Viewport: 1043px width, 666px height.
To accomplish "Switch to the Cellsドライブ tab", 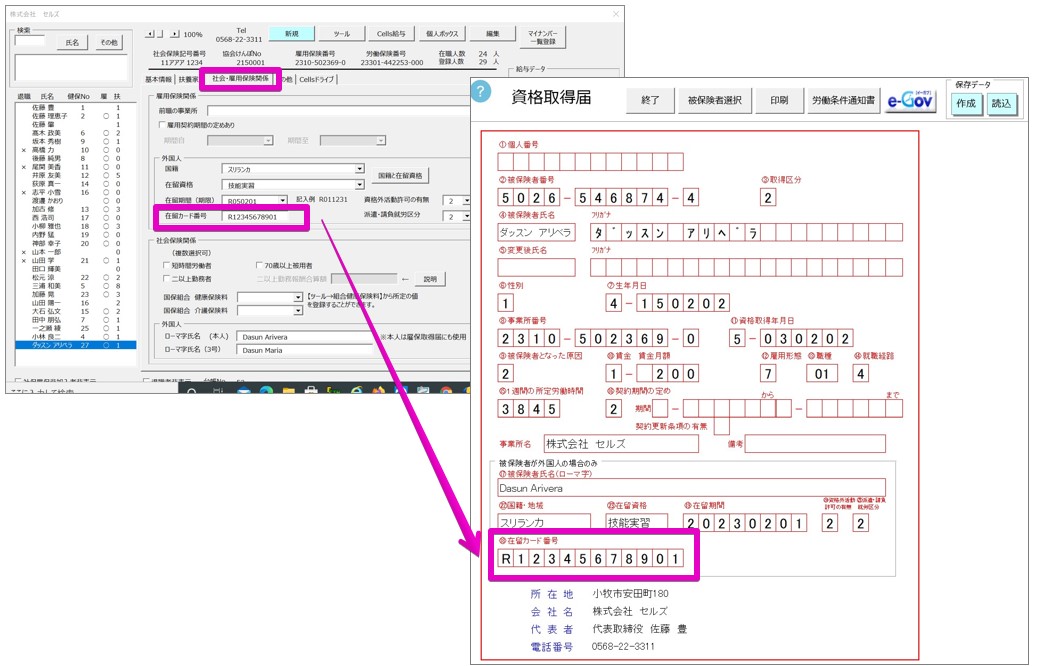I will (317, 80).
